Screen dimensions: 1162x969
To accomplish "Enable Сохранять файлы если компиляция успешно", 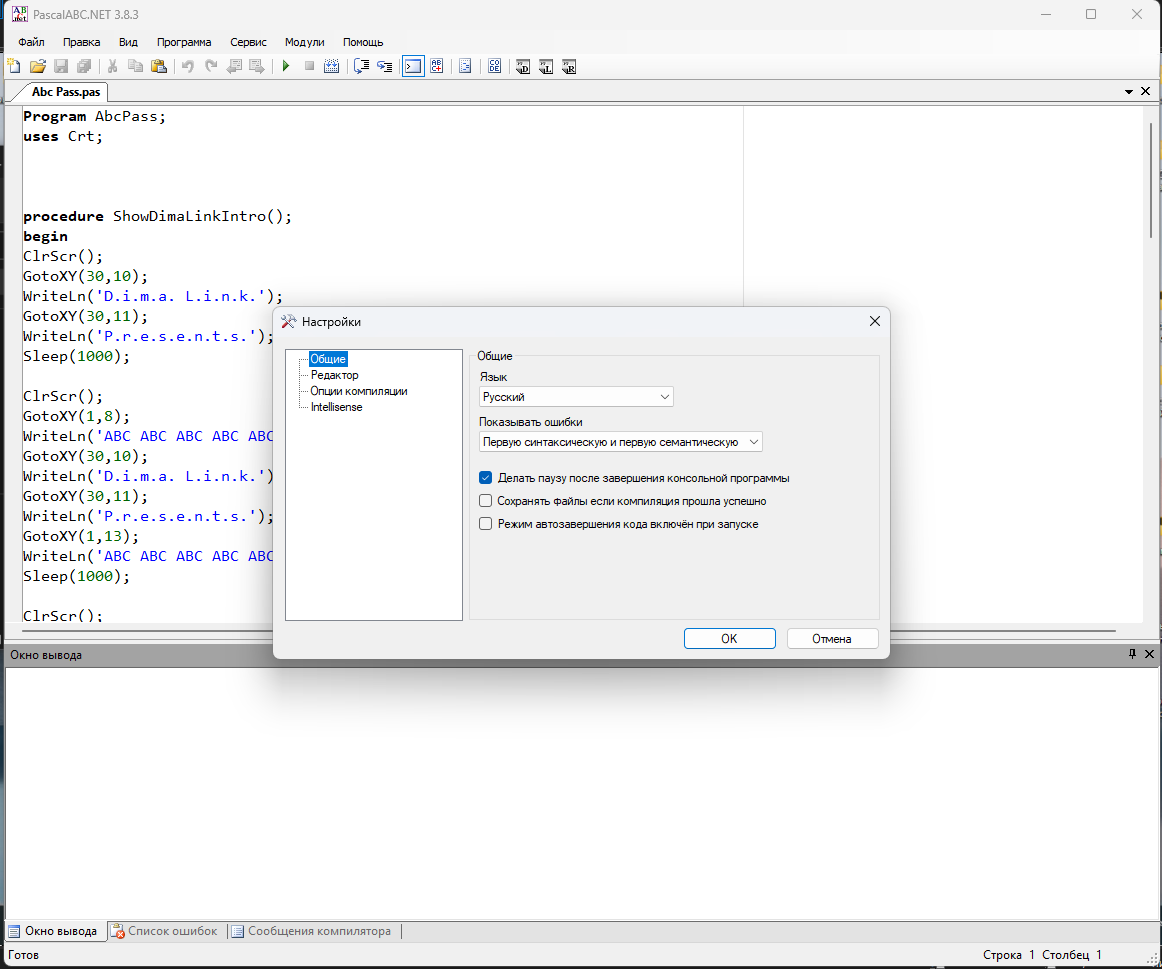I will 485,501.
